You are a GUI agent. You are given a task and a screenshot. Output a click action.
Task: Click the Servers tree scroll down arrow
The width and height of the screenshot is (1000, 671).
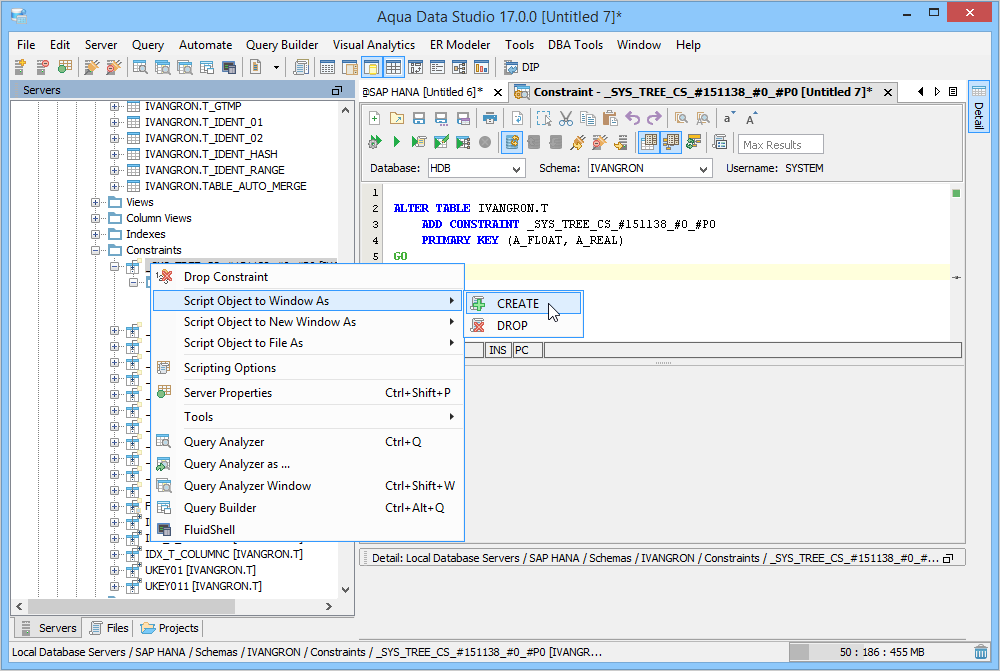pos(346,589)
